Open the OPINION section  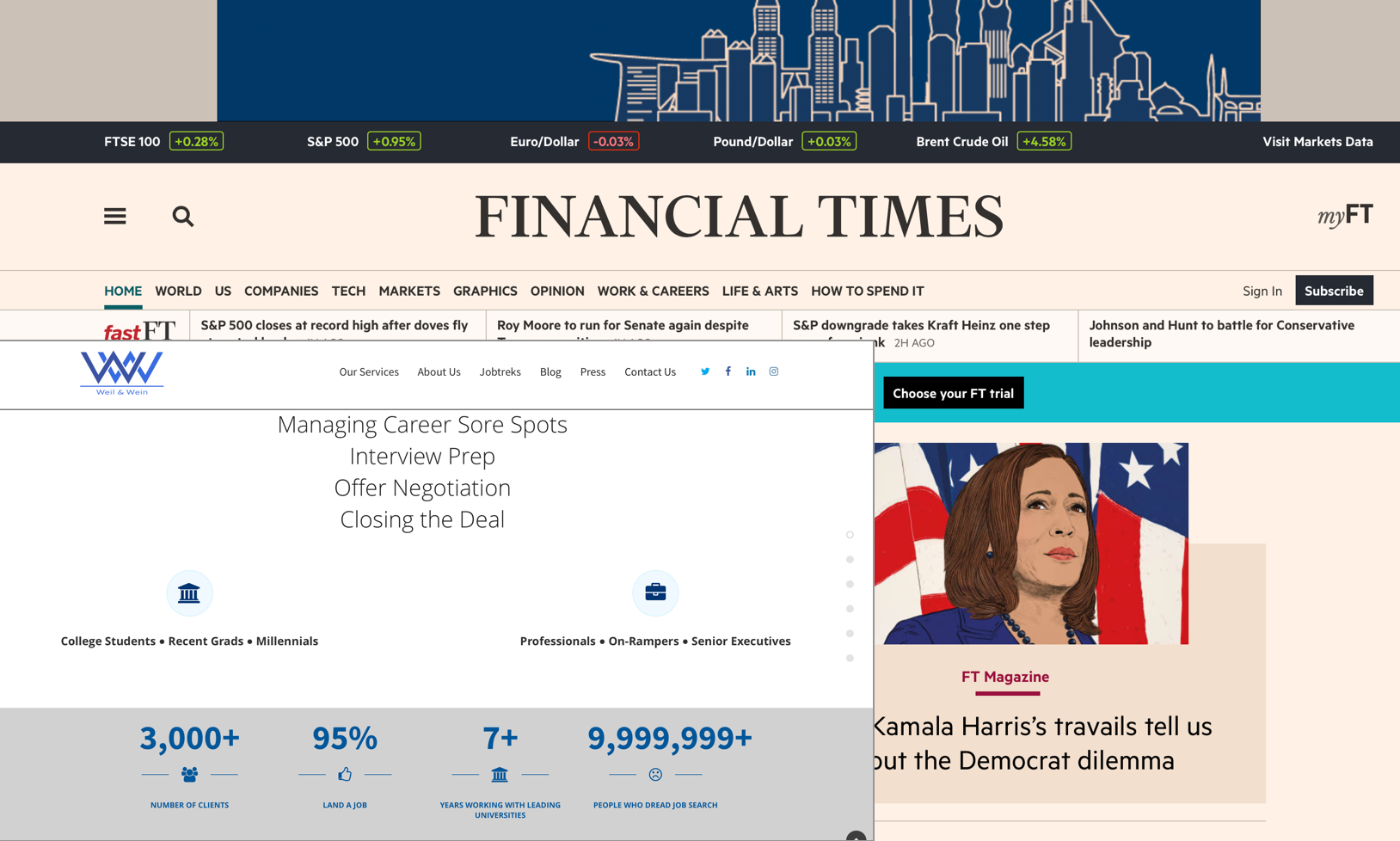tap(557, 291)
